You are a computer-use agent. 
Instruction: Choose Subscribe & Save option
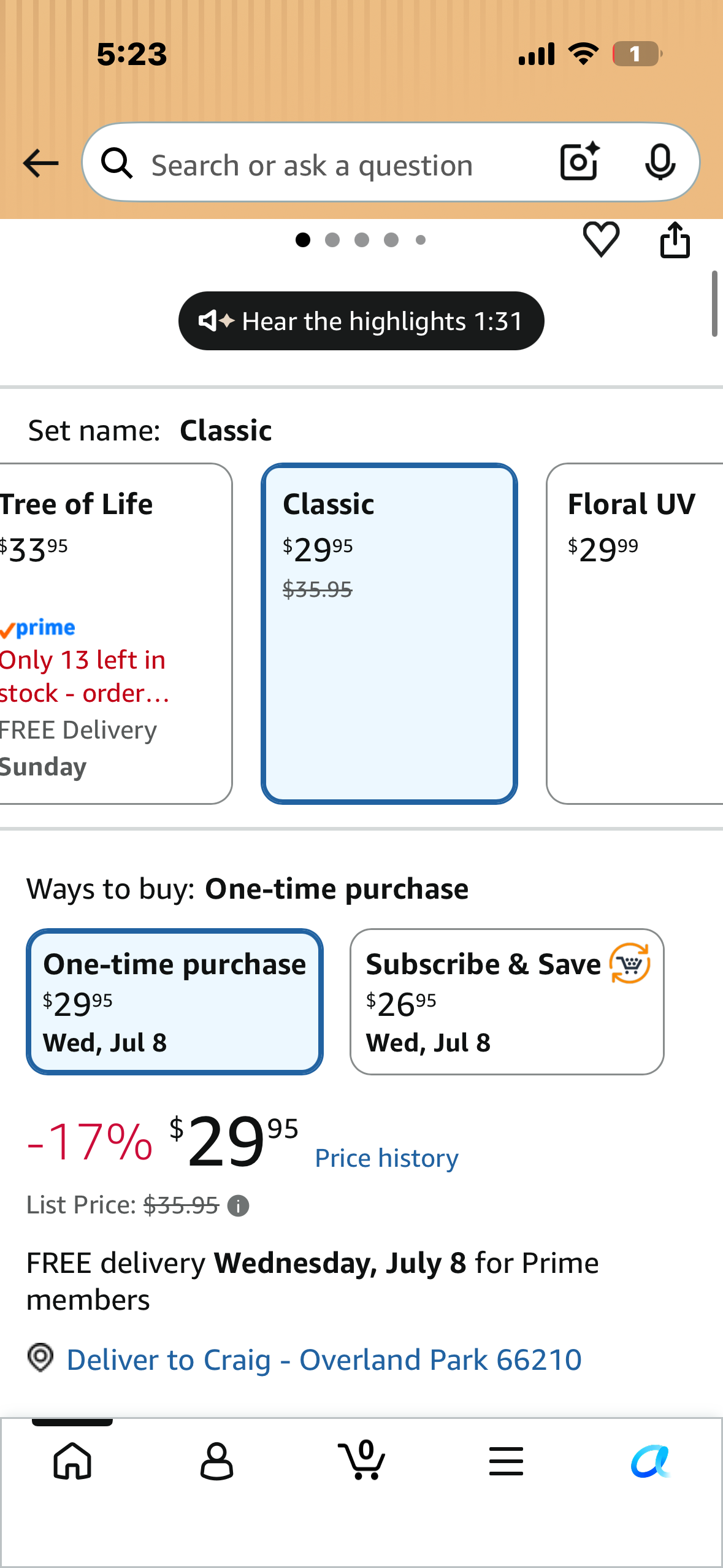(507, 1001)
